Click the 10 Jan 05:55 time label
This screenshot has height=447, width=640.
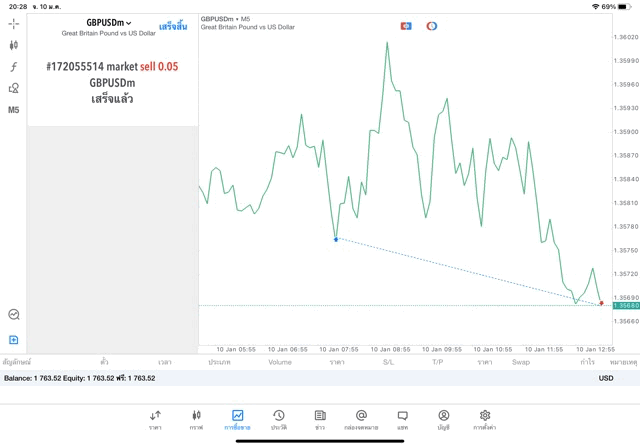coord(236,349)
